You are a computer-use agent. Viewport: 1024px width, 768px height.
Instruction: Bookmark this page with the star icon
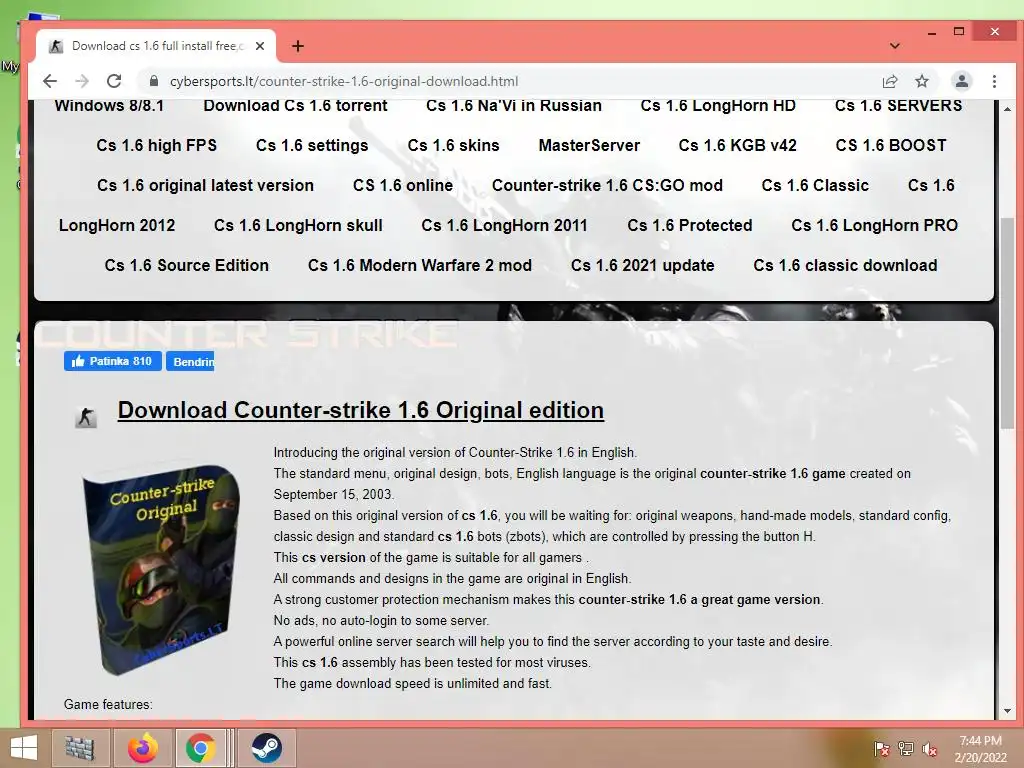tap(921, 81)
